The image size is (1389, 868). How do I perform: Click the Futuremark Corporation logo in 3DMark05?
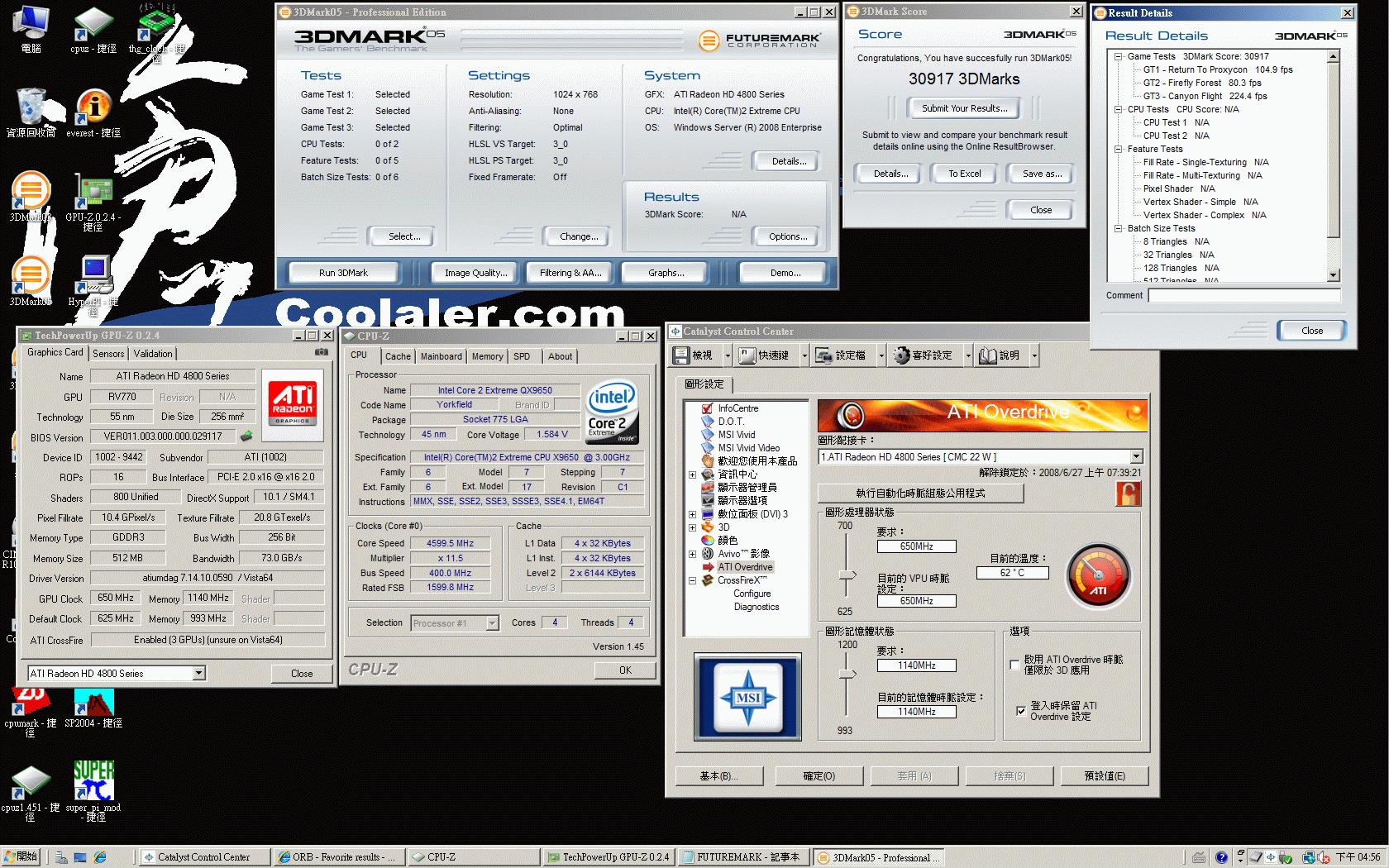point(759,40)
